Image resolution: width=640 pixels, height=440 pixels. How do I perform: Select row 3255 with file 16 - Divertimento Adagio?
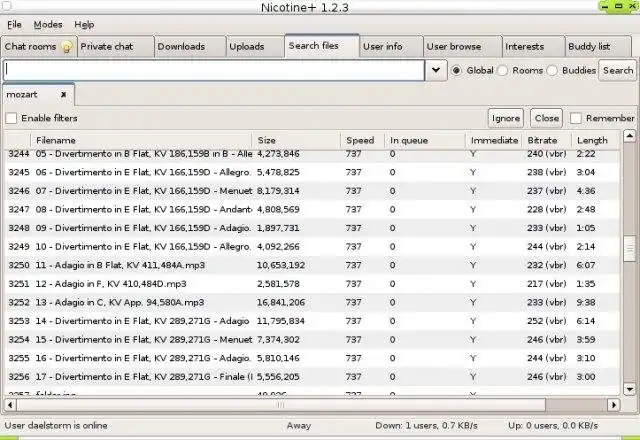tap(313, 358)
